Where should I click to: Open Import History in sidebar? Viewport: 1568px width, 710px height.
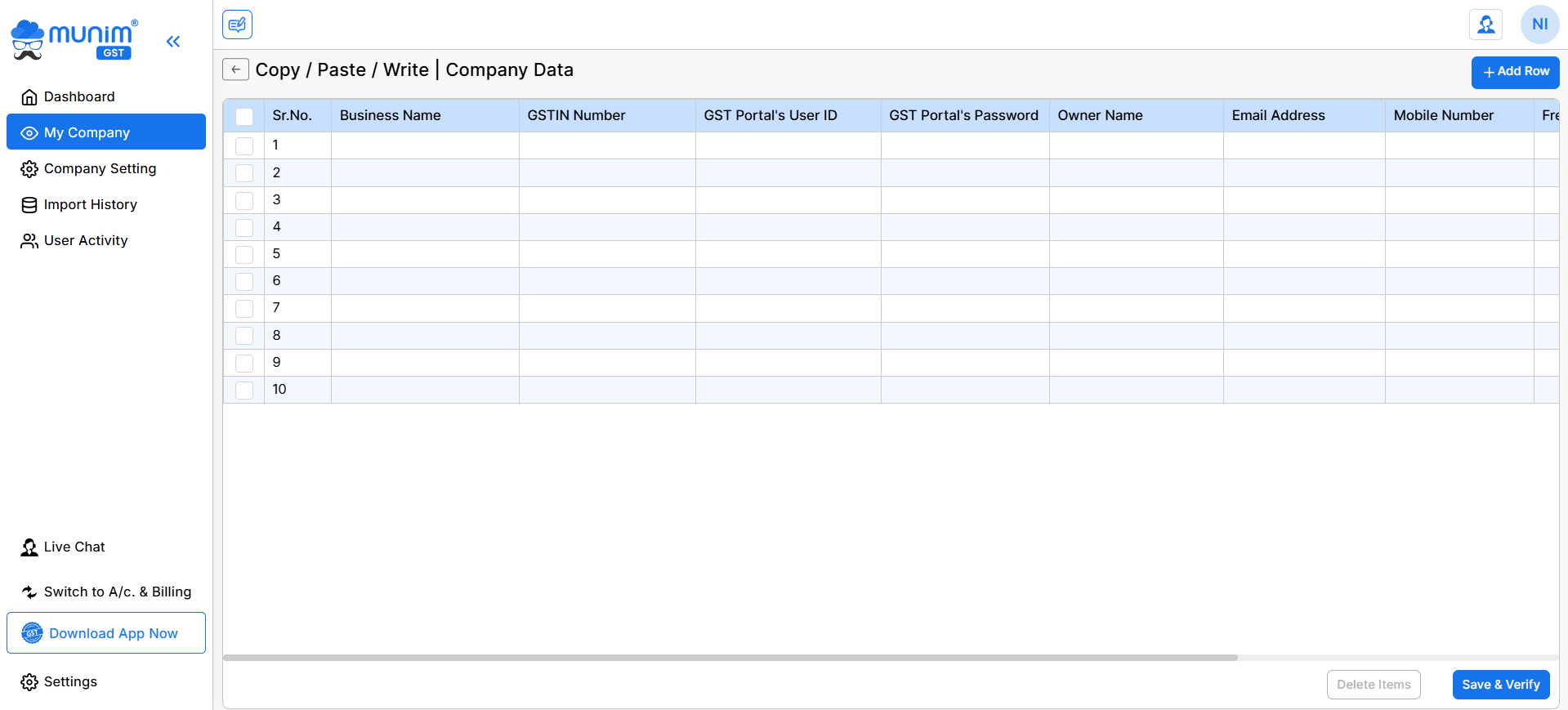(90, 205)
